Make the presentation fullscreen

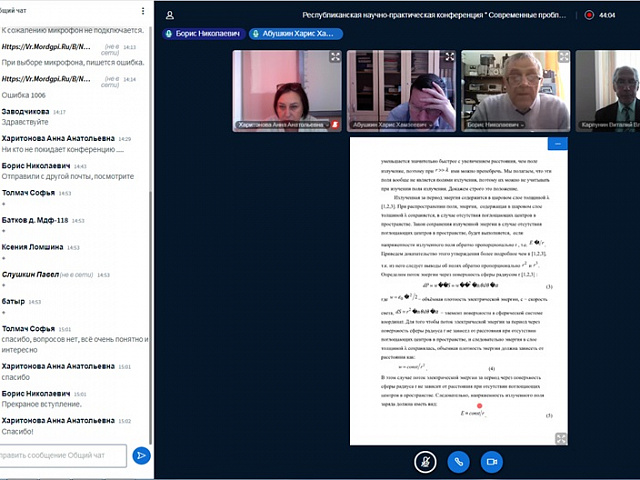561,438
